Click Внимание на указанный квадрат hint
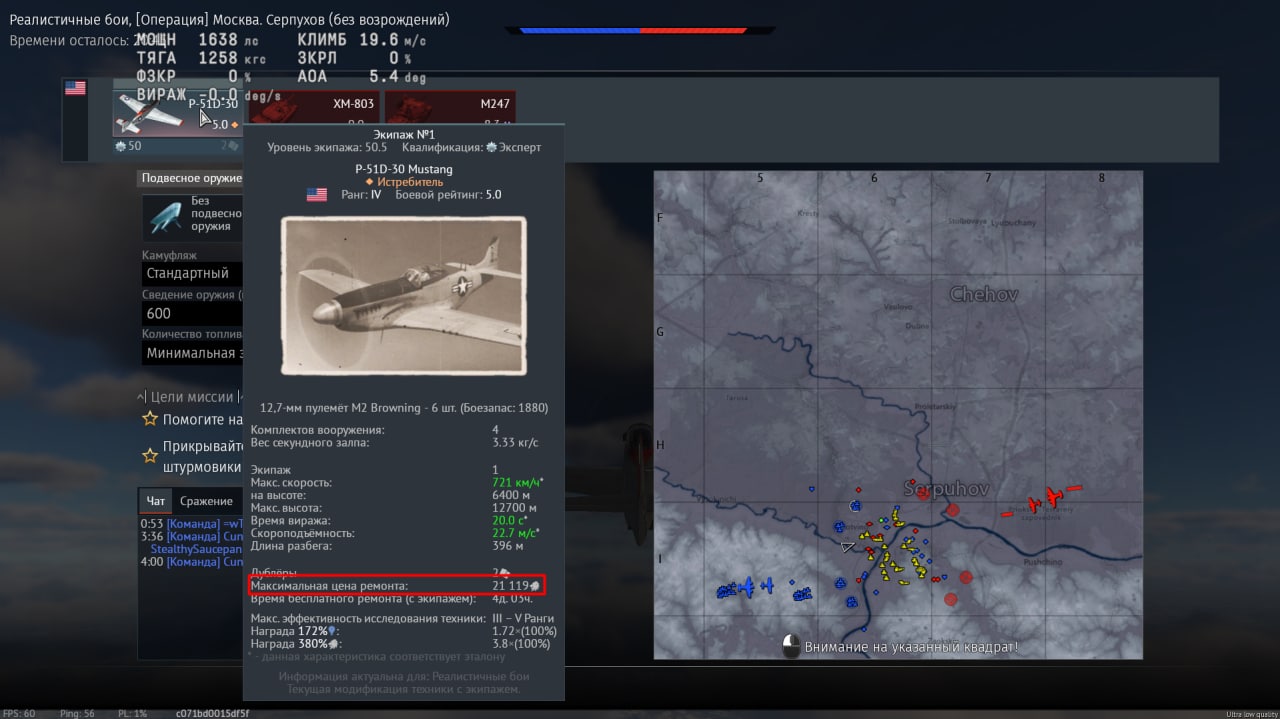 (912, 647)
